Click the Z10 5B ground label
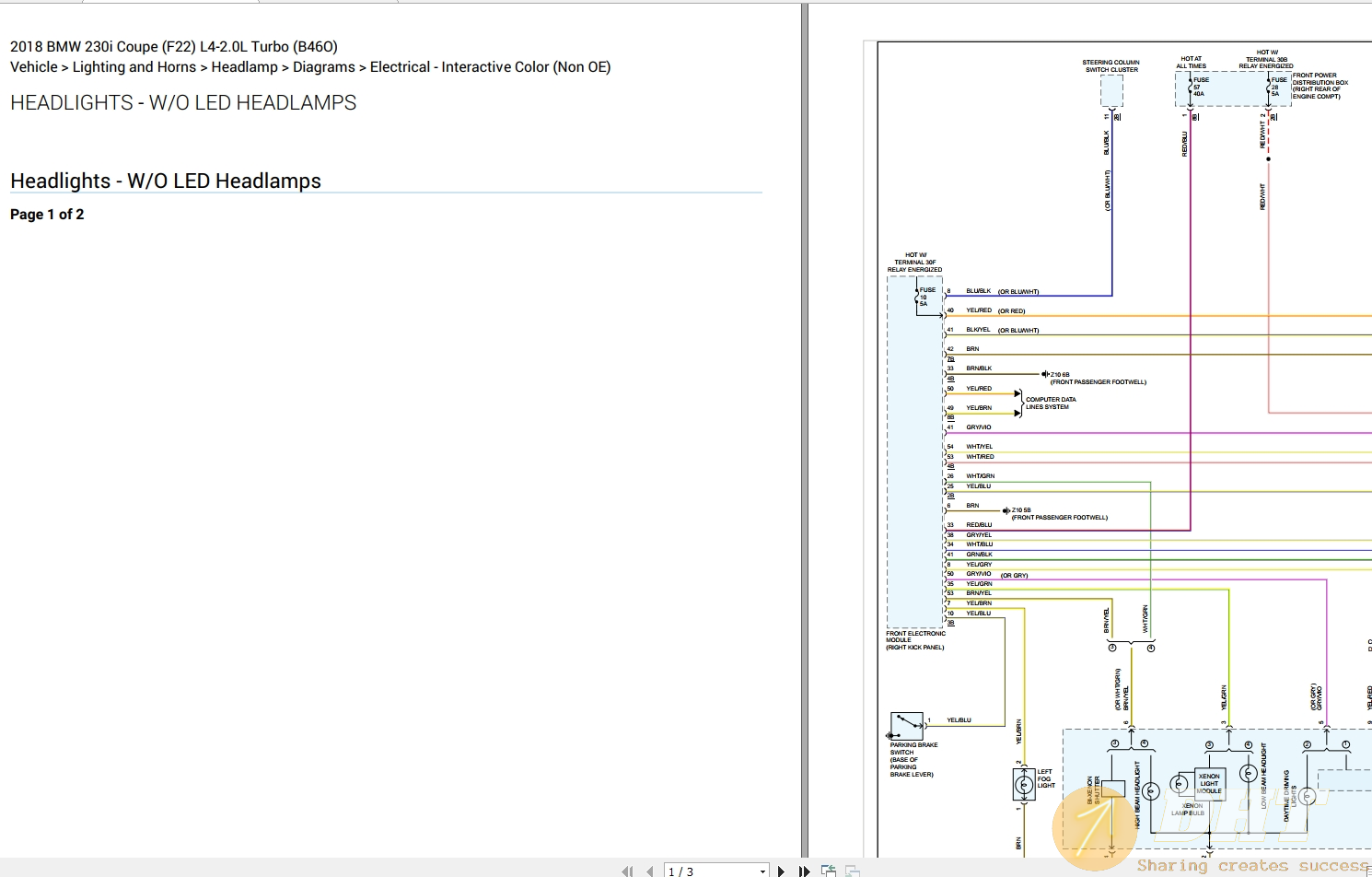This screenshot has width=1372, height=877. click(x=1021, y=510)
